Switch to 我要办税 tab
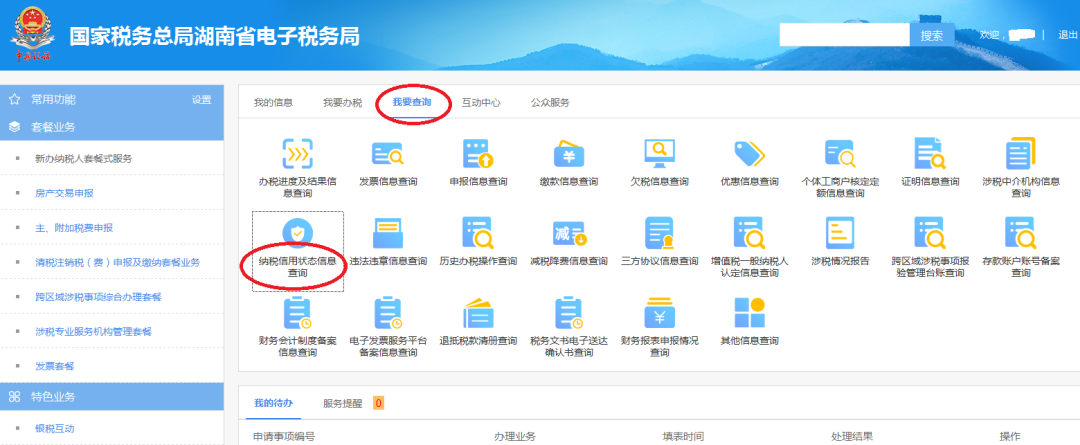1080x445 pixels. (342, 103)
